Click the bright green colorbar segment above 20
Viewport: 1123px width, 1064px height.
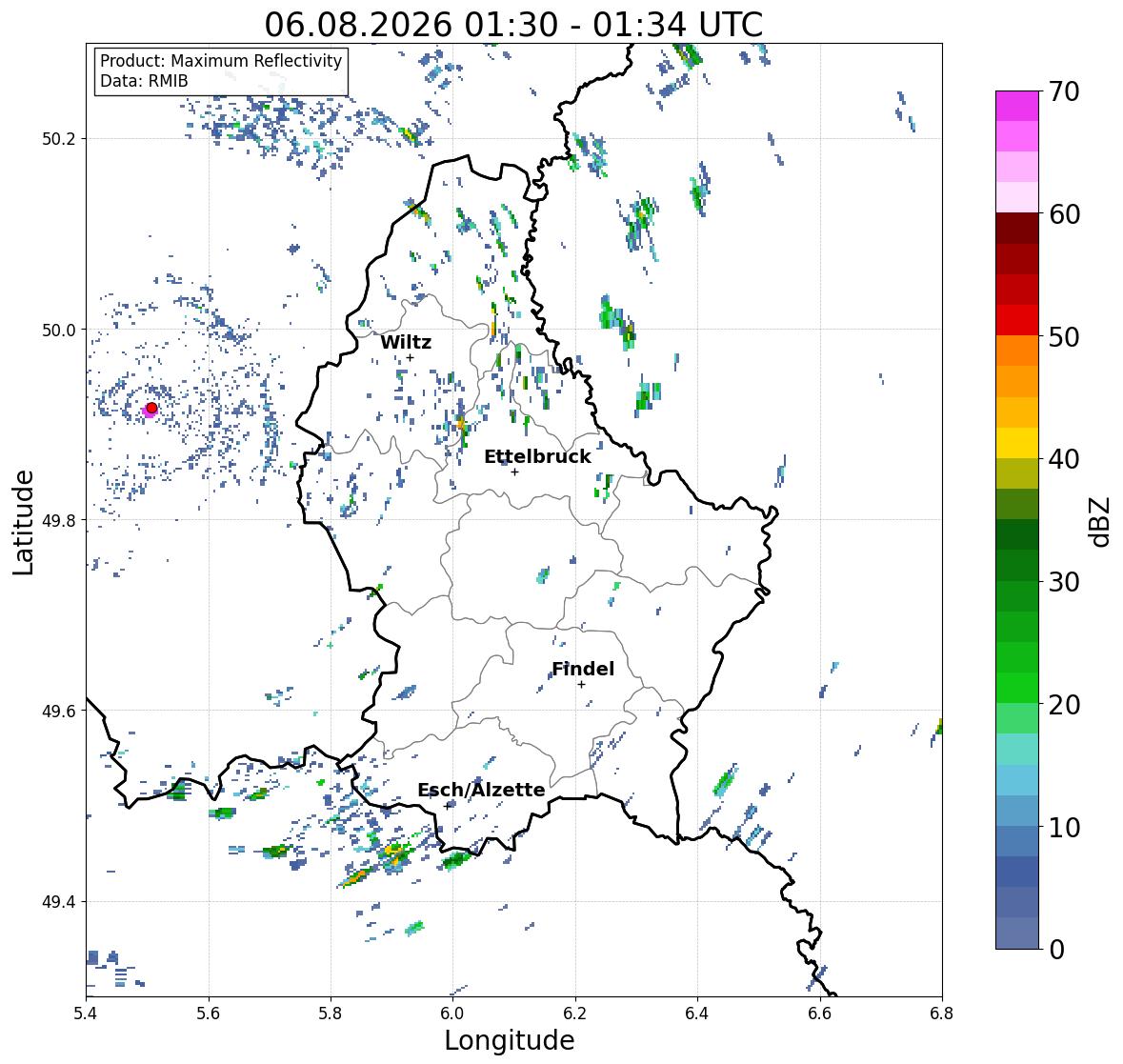1017,688
